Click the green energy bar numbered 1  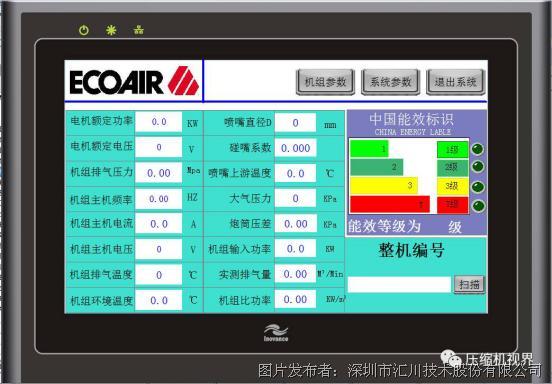pos(369,149)
